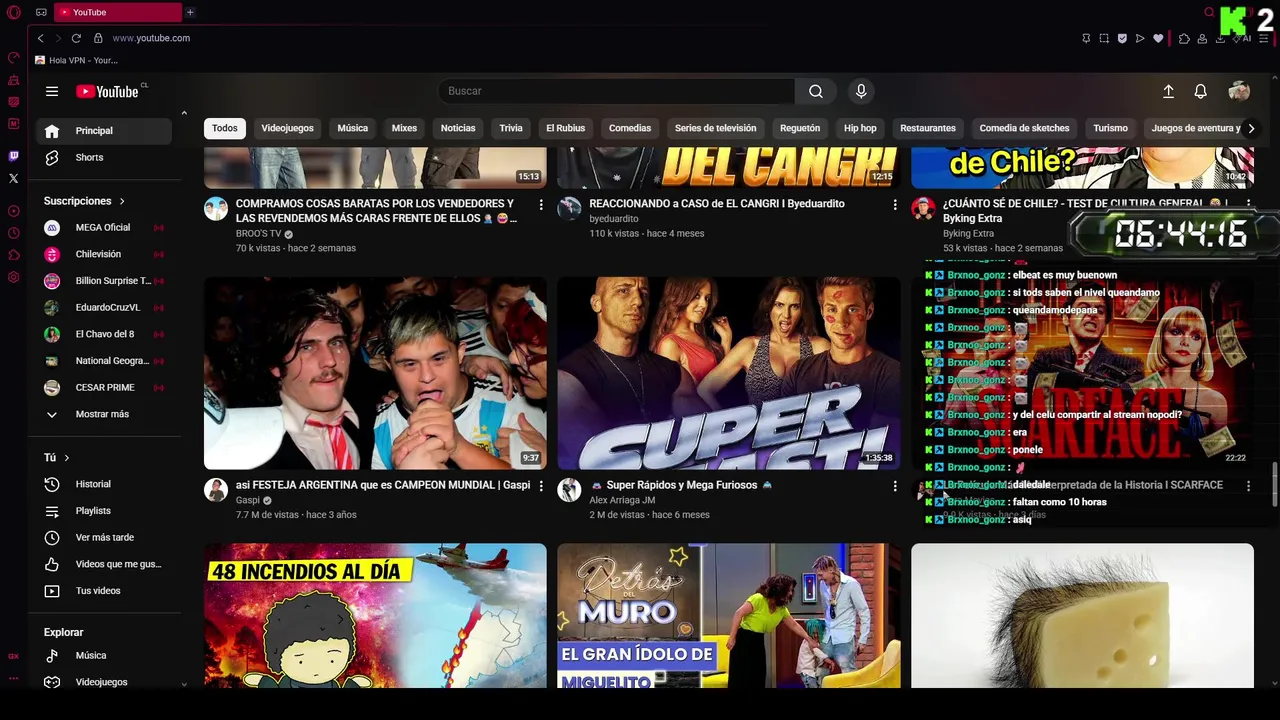The image size is (1280, 720).
Task: Go back to previous page
Action: tap(40, 38)
